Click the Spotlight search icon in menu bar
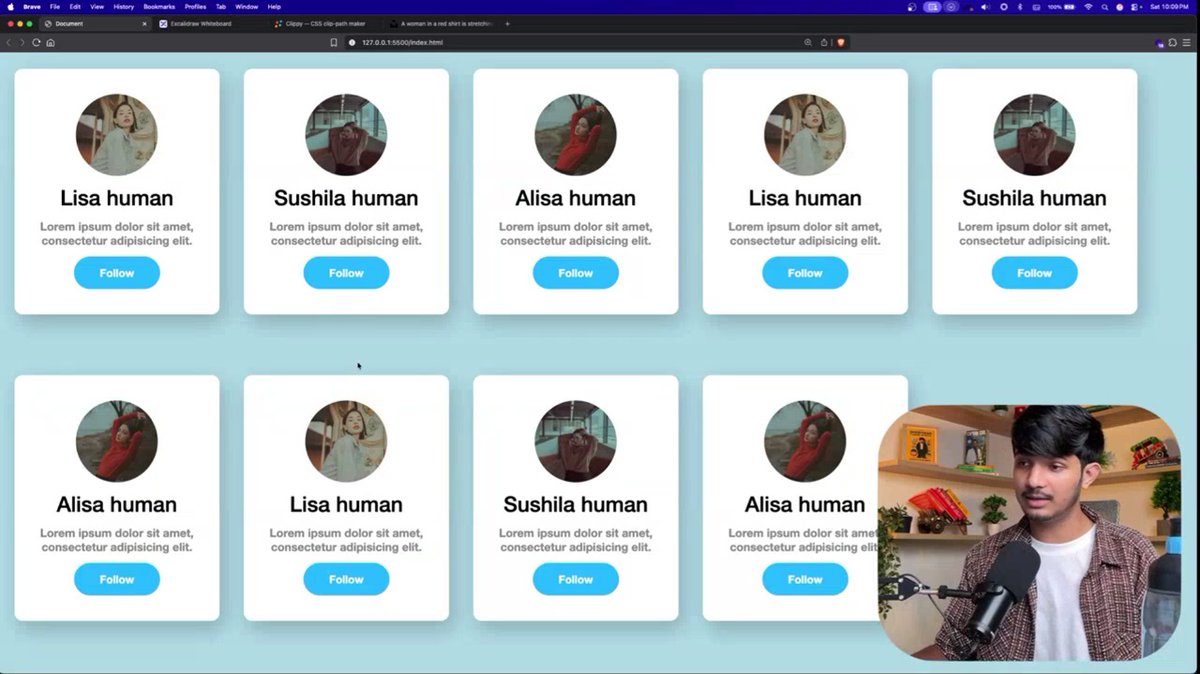Viewport: 1200px width, 674px height. 1105,6
